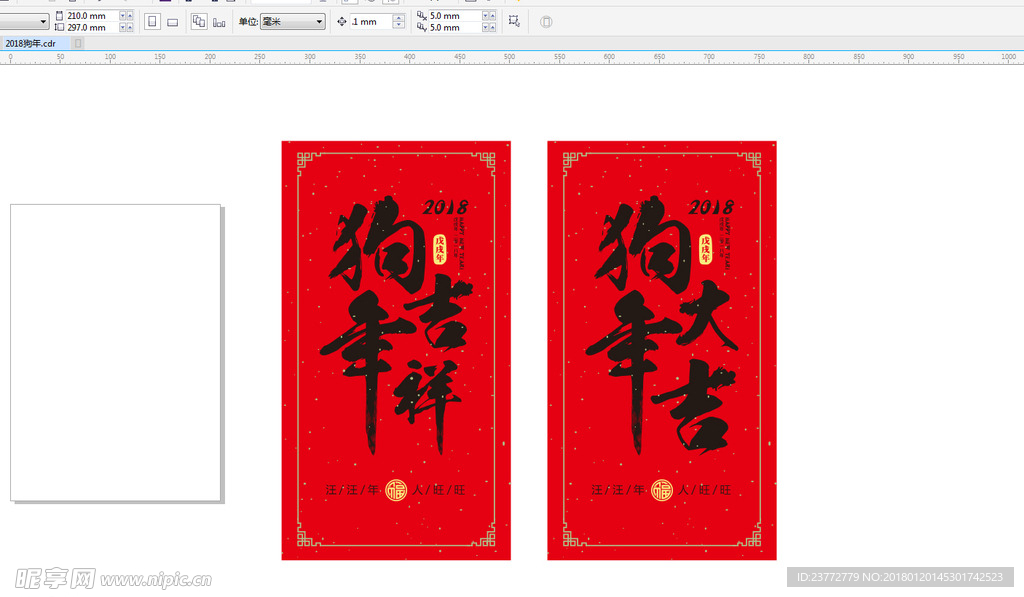Image resolution: width=1024 pixels, height=597 pixels.
Task: Open the dropdown arrow on duplicate distance field
Action: [x=487, y=17]
